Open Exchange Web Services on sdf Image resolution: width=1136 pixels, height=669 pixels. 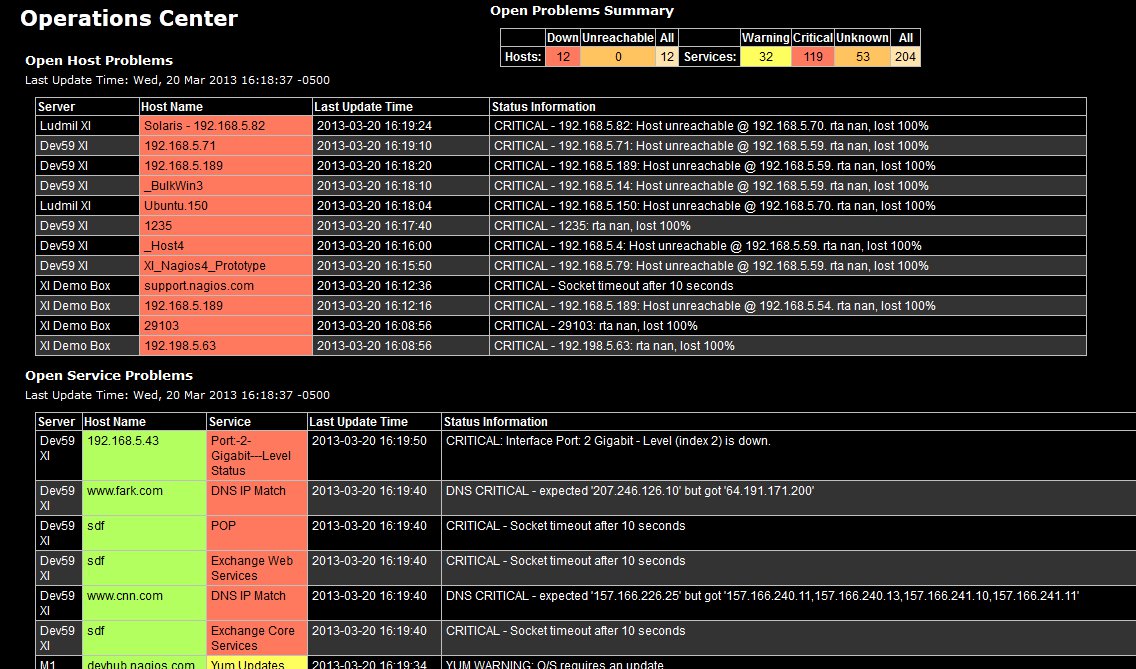[252, 568]
